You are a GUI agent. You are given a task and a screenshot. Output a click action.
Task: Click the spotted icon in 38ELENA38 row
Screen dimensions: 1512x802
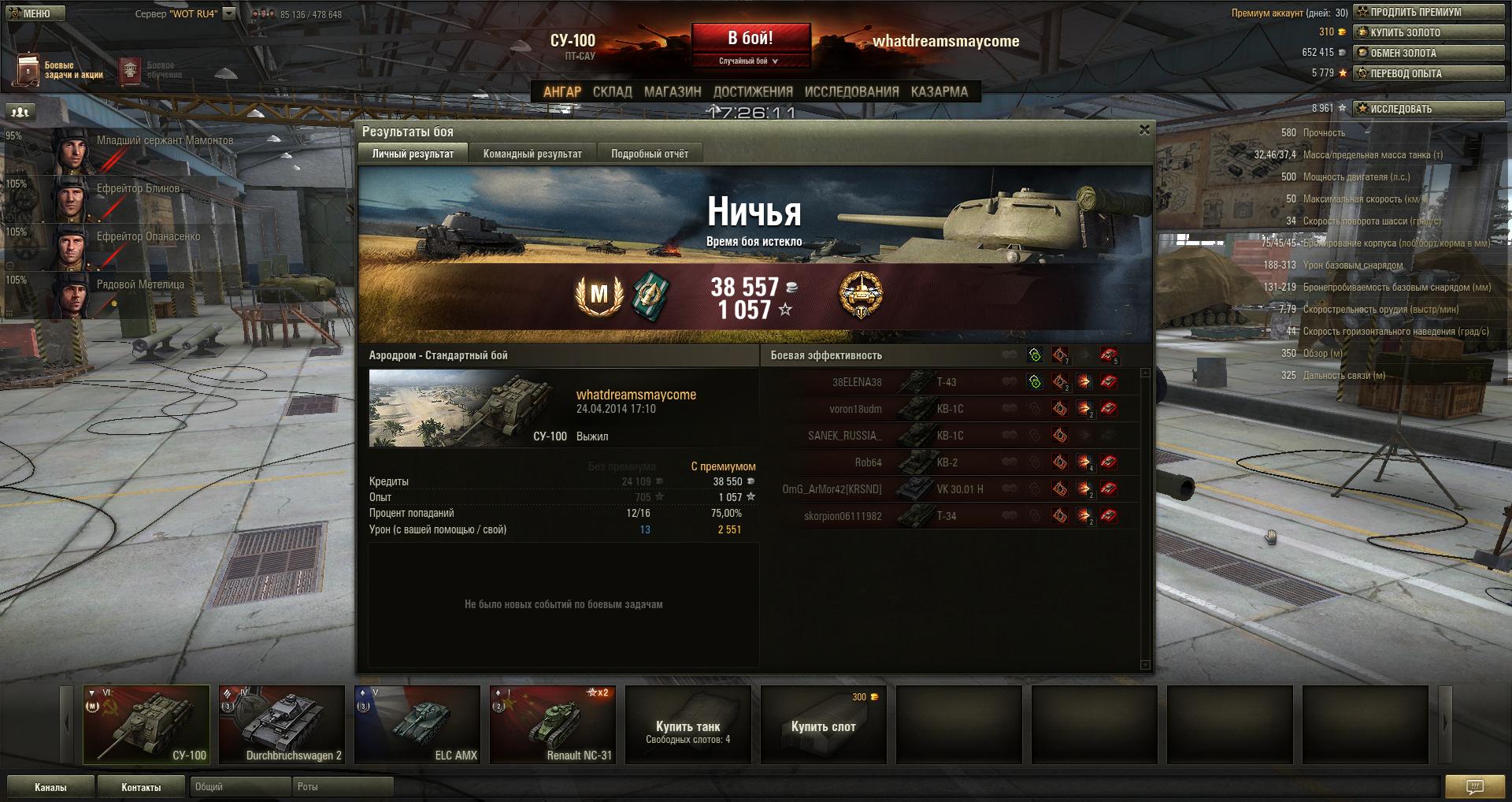coord(1035,382)
